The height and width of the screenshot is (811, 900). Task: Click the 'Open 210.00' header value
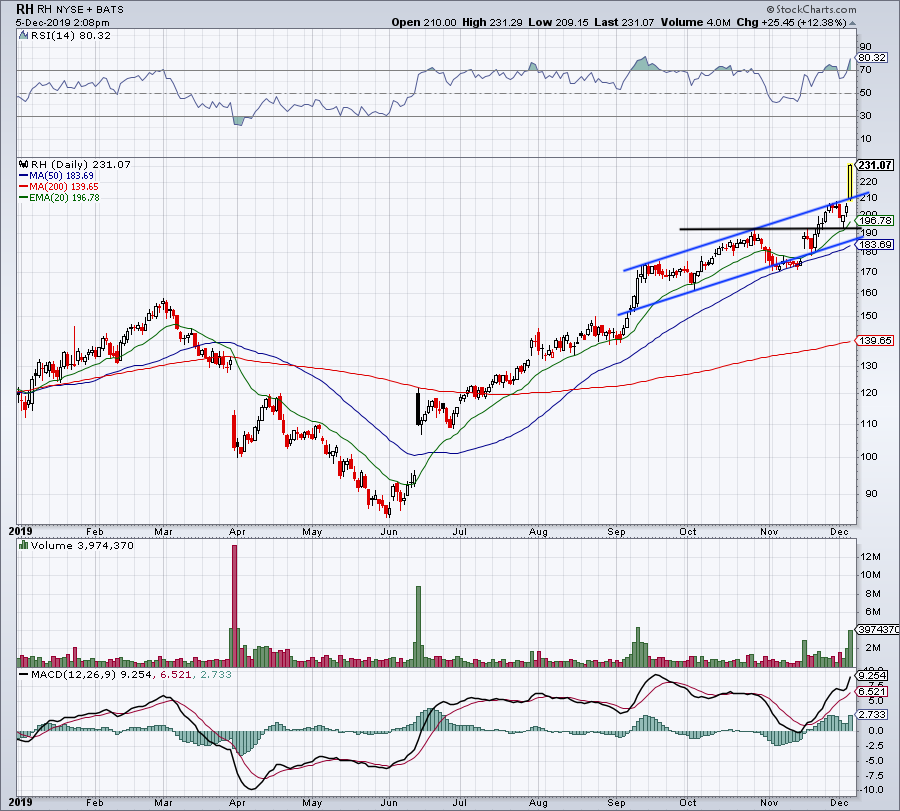pos(424,22)
